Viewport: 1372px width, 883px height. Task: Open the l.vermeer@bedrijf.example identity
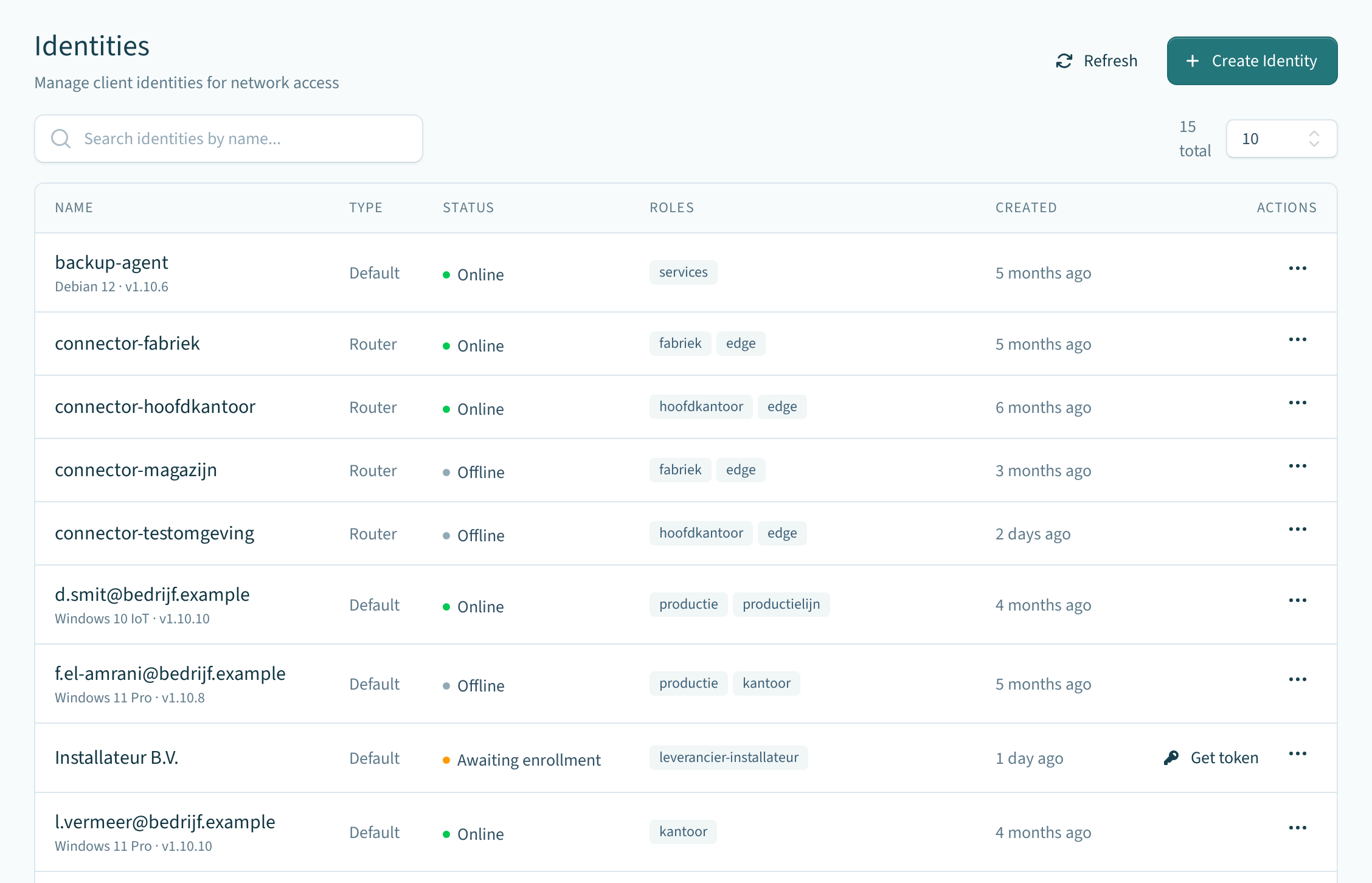pos(165,822)
